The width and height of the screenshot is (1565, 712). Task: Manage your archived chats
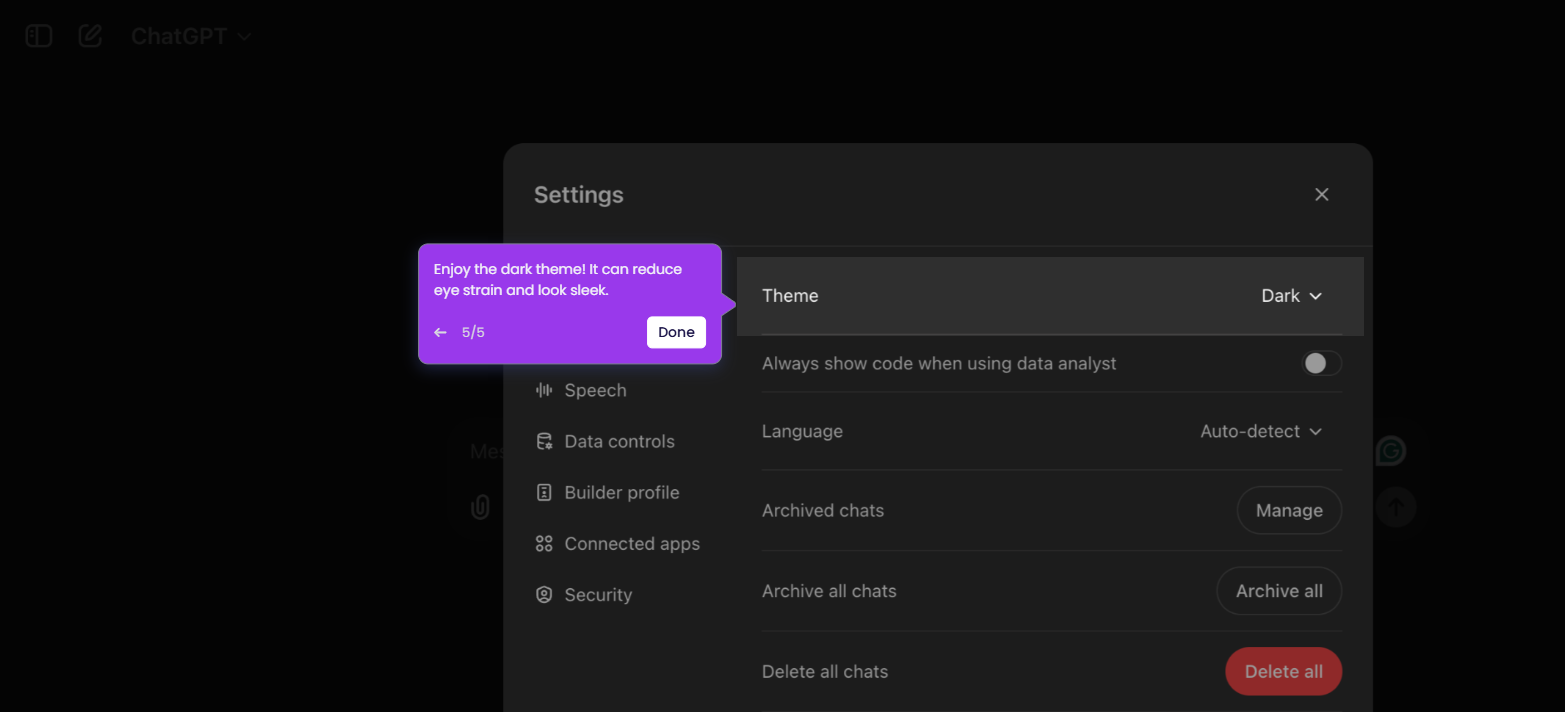coord(1289,510)
